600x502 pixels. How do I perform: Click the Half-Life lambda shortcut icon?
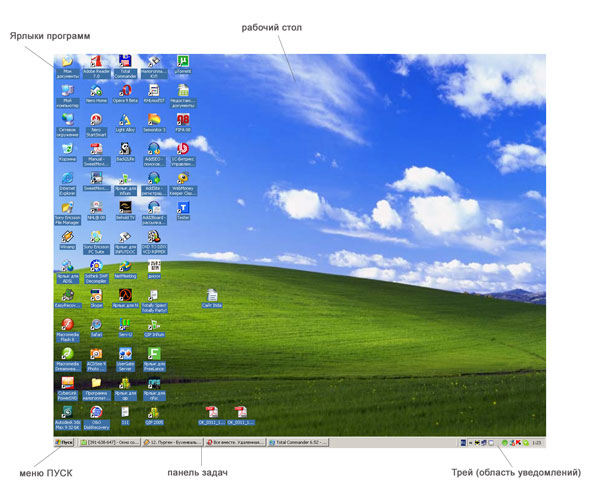(125, 298)
